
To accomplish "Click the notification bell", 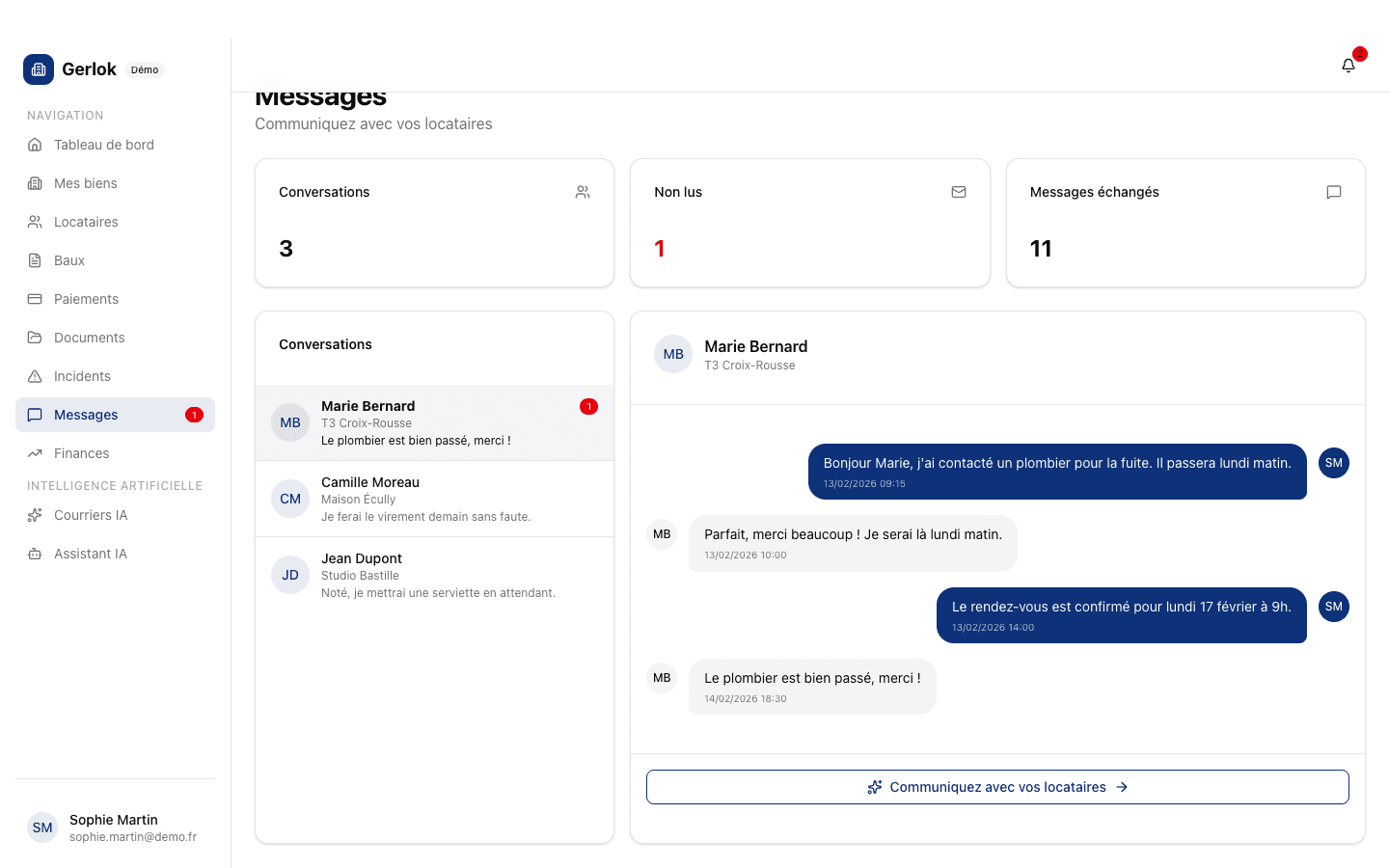I will pyautogui.click(x=1348, y=65).
